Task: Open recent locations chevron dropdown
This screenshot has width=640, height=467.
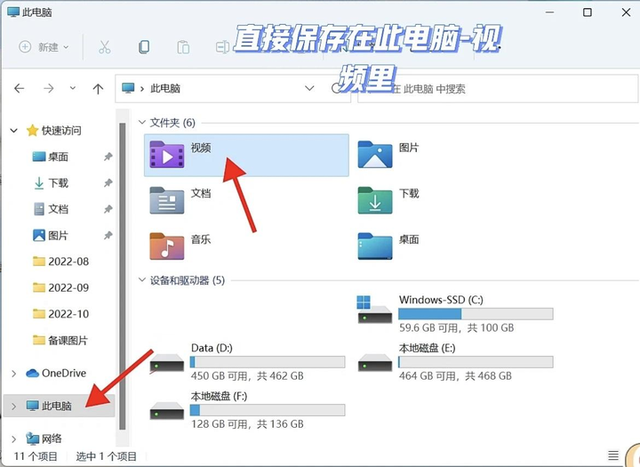Action: point(73,88)
